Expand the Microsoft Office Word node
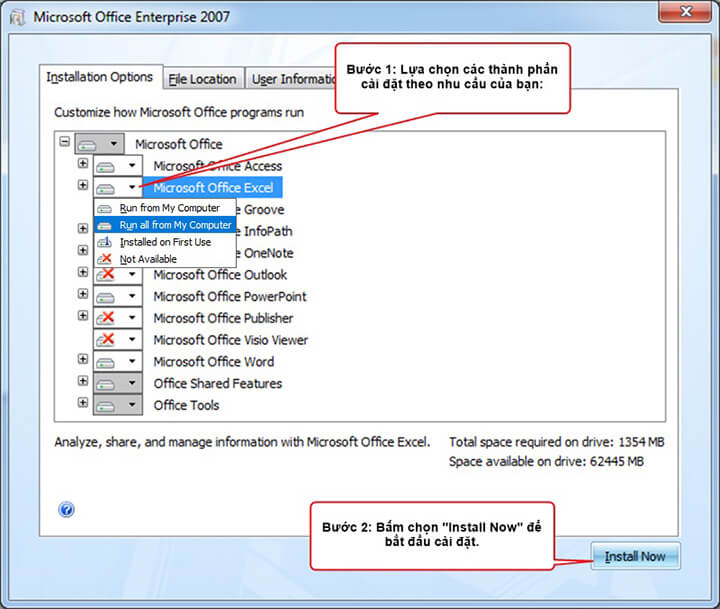Screen dimensions: 720x609 [83, 360]
